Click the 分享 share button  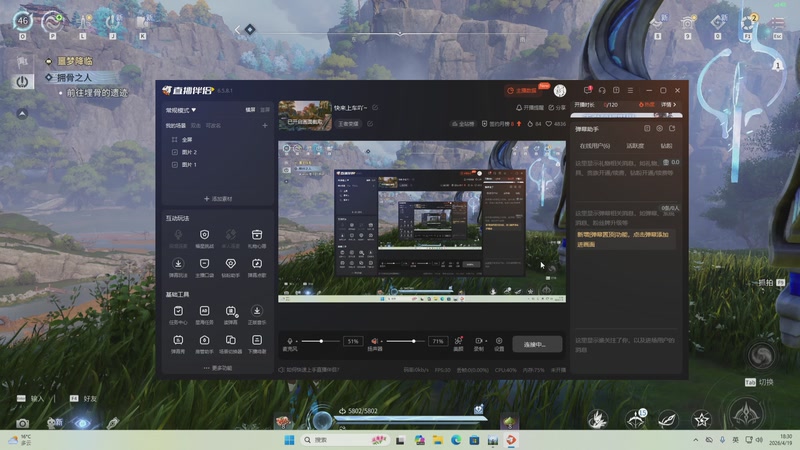(557, 108)
